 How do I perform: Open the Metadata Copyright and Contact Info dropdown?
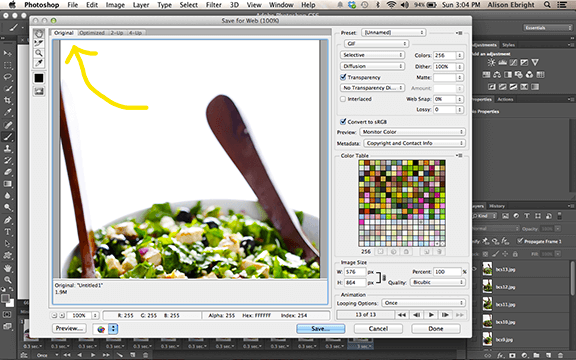pos(414,143)
